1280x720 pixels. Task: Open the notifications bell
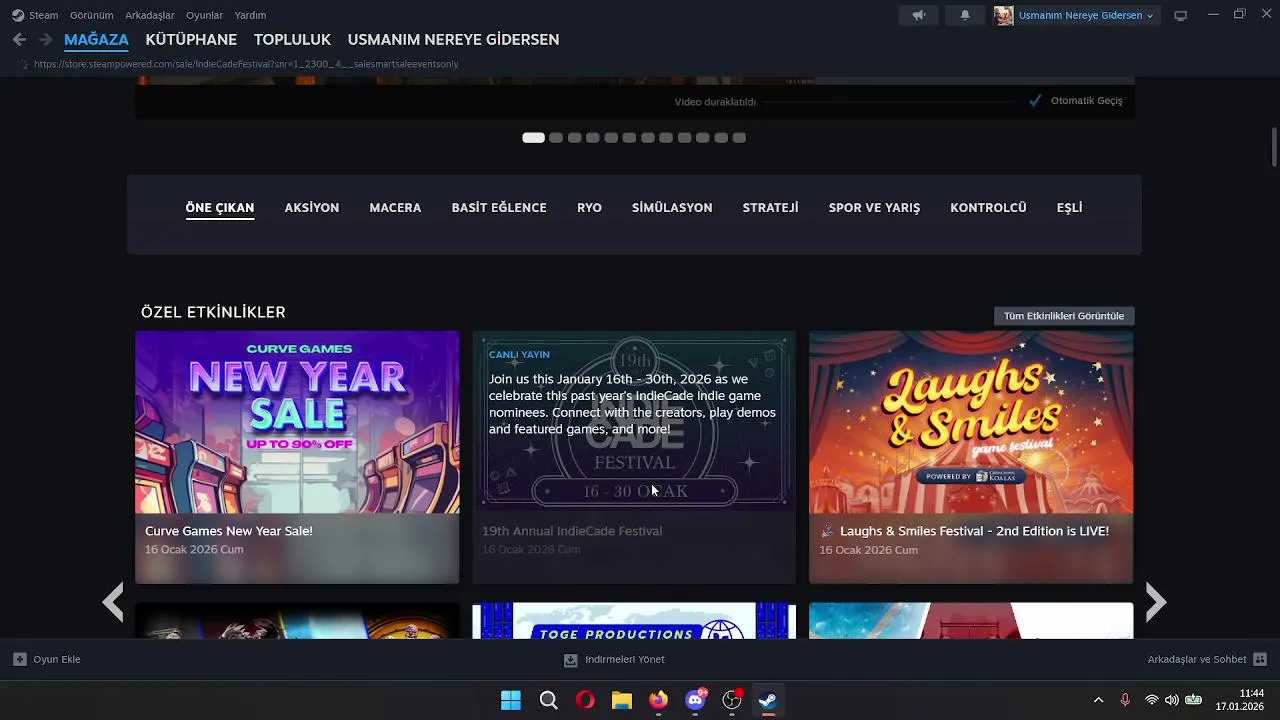[965, 15]
